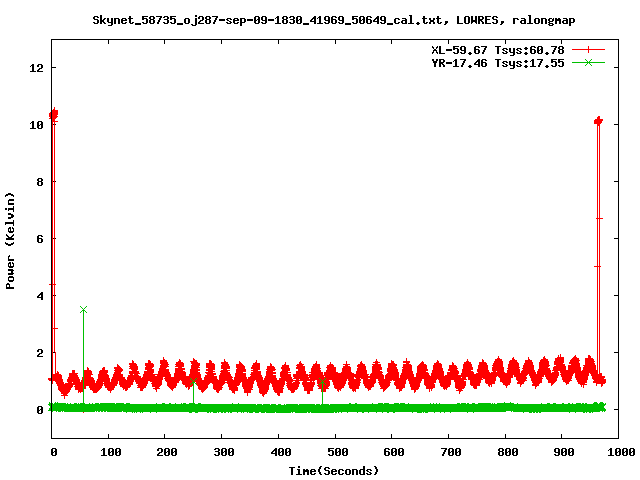Click the Power (Kelvin) y-axis label
This screenshot has height=480, width=640.
click(10, 241)
